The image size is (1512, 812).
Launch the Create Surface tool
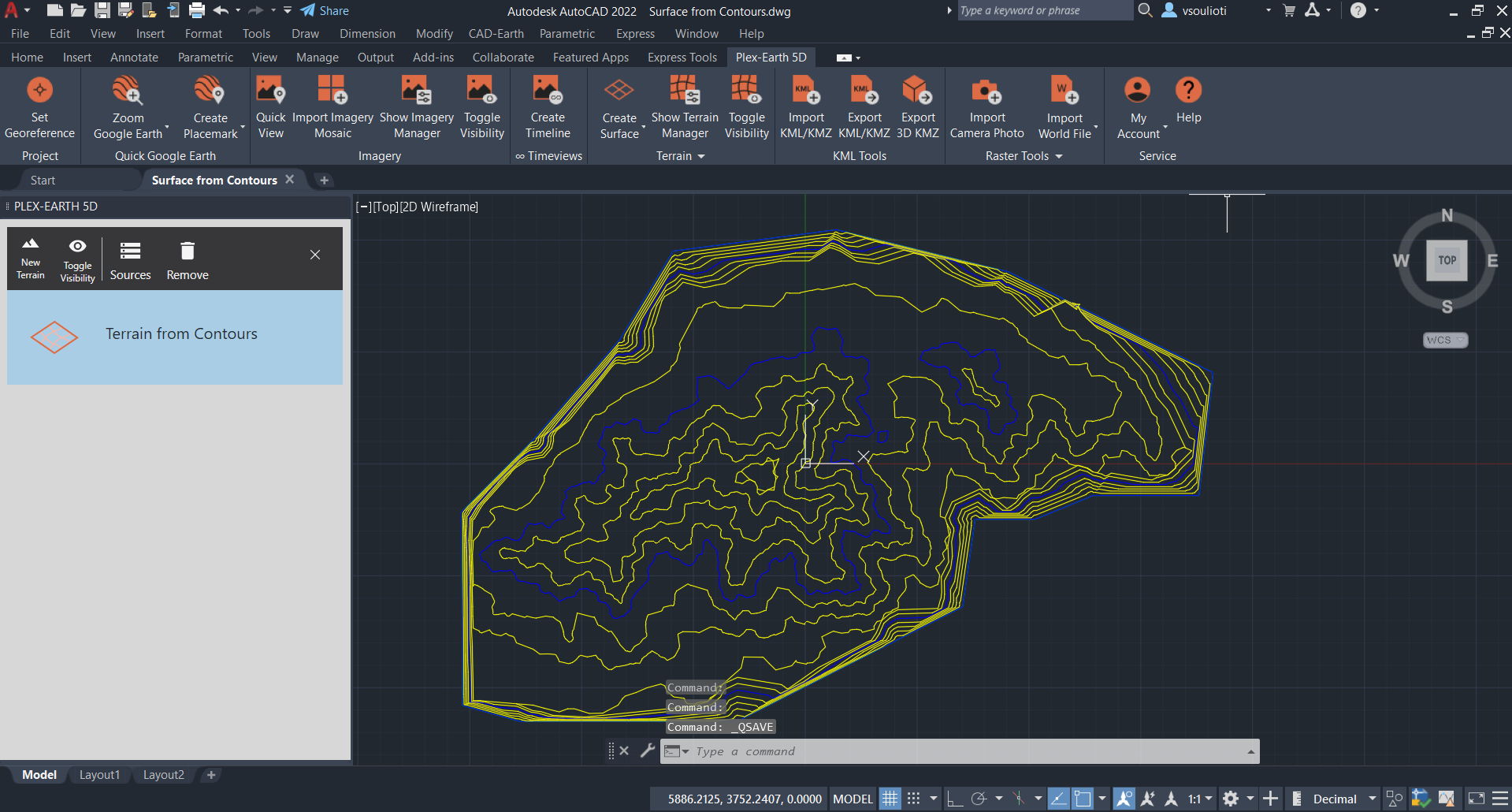point(619,106)
